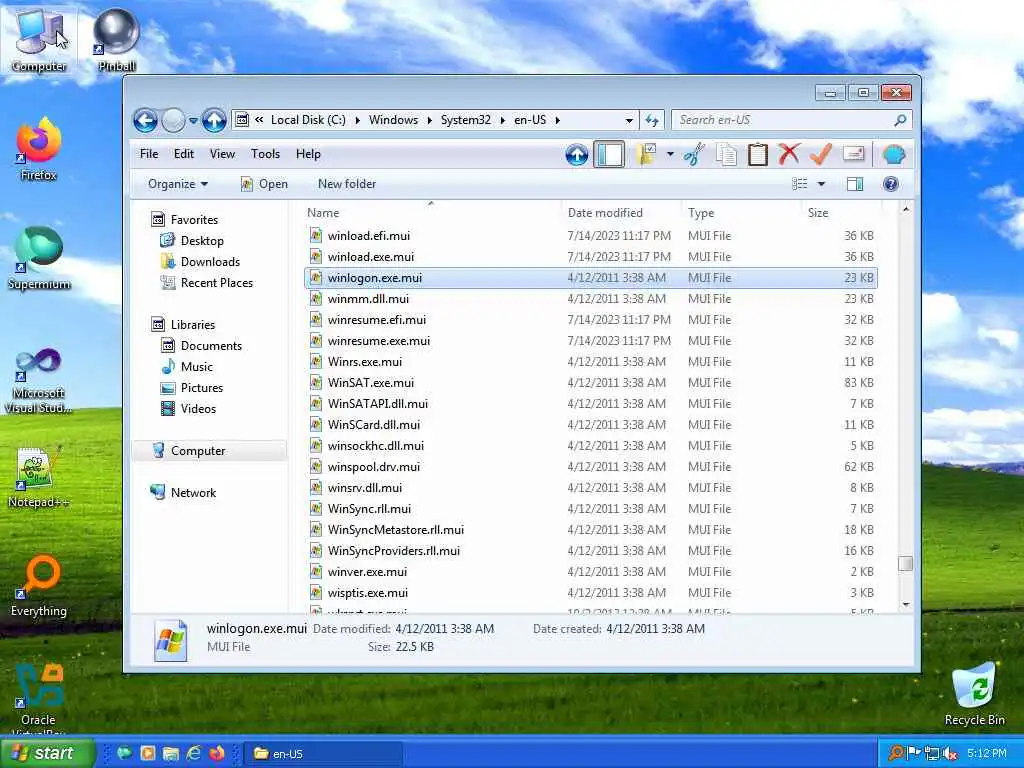Viewport: 1024px width, 768px height.
Task: Click the search magnifier icon
Action: 900,120
